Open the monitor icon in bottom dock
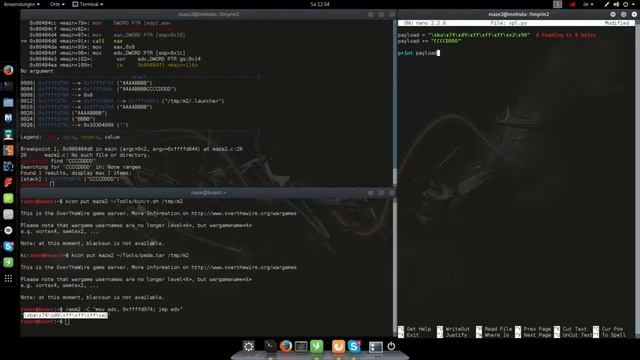Viewport: 640px width, 360px height. click(x=301, y=347)
